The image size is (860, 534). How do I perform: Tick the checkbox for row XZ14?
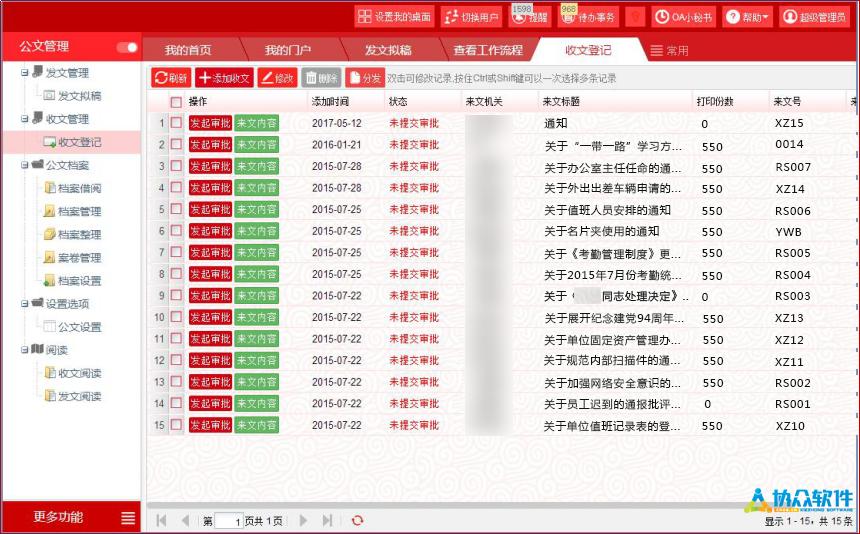click(x=176, y=188)
